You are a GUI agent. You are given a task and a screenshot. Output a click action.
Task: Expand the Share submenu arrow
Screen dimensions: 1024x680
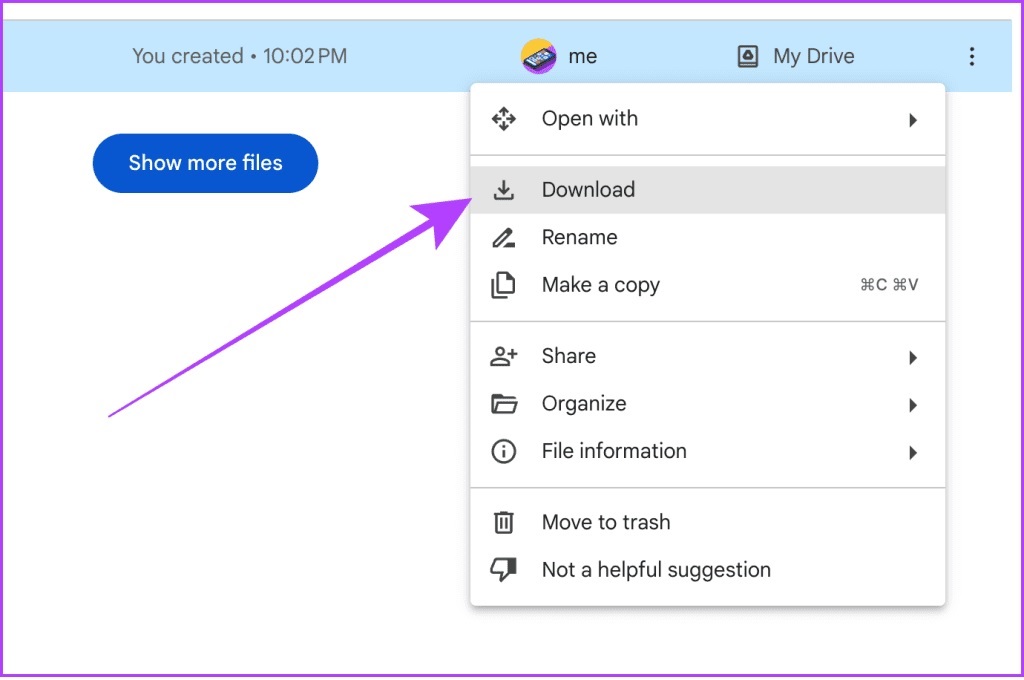(x=913, y=357)
